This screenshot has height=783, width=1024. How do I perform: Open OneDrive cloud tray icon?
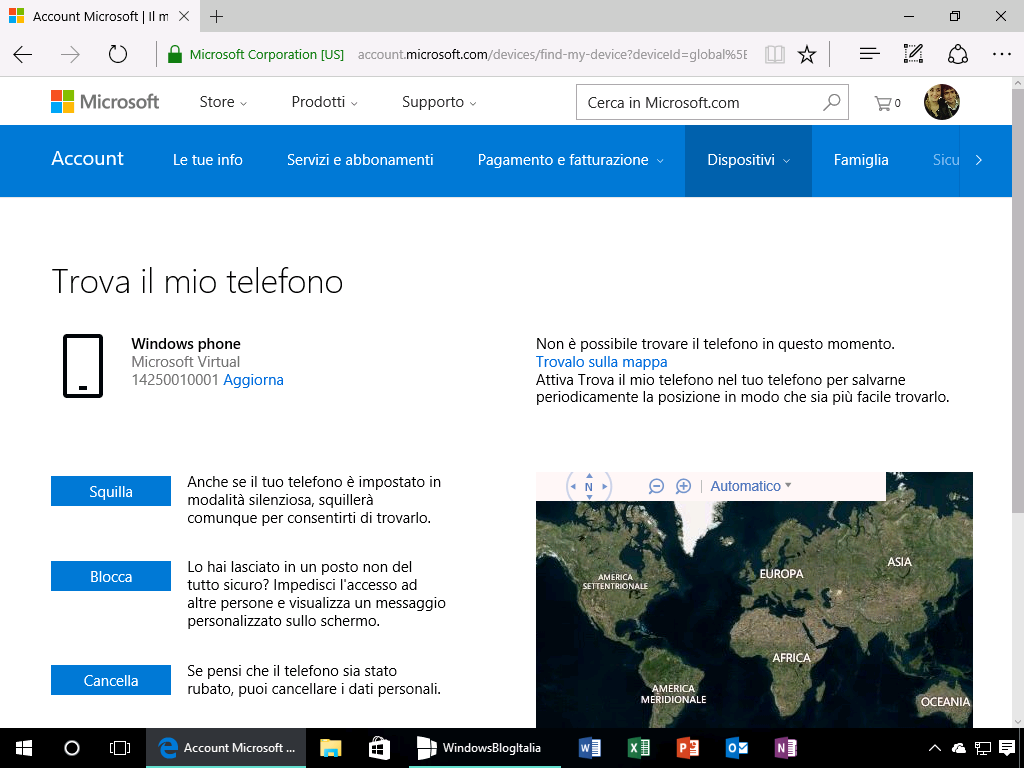coord(959,748)
